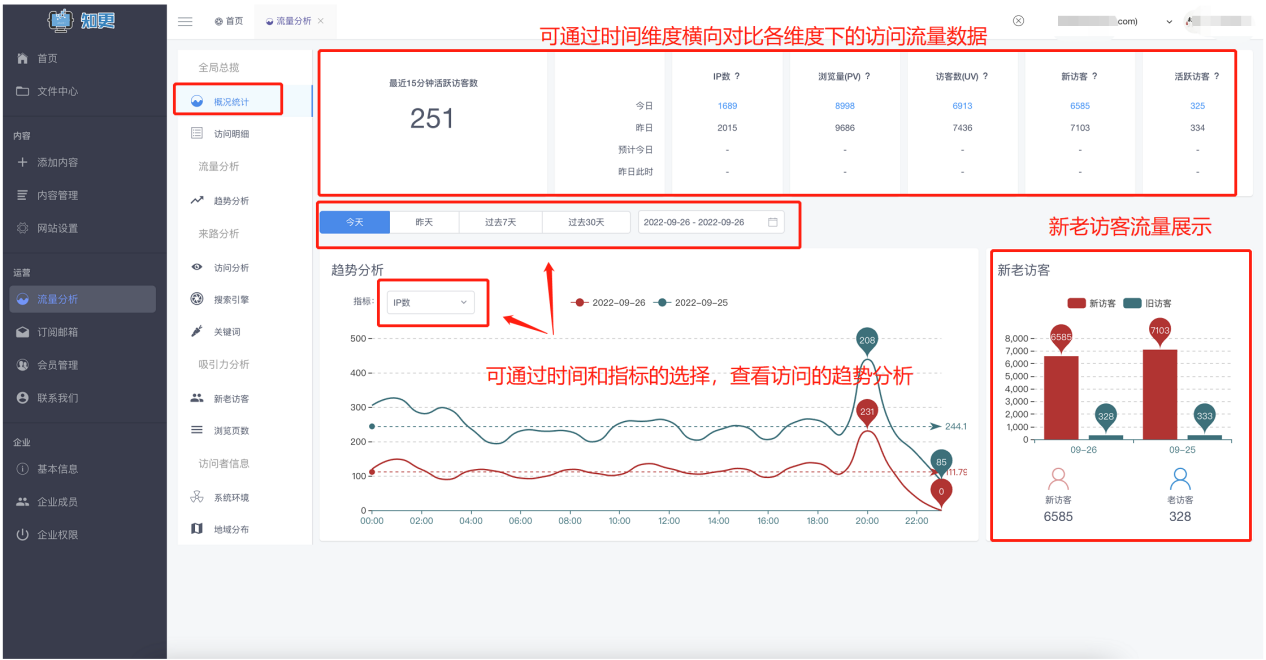The width and height of the screenshot is (1266, 660).
Task: Click the people icon beside 新老访客 menu item
Action: click(197, 398)
